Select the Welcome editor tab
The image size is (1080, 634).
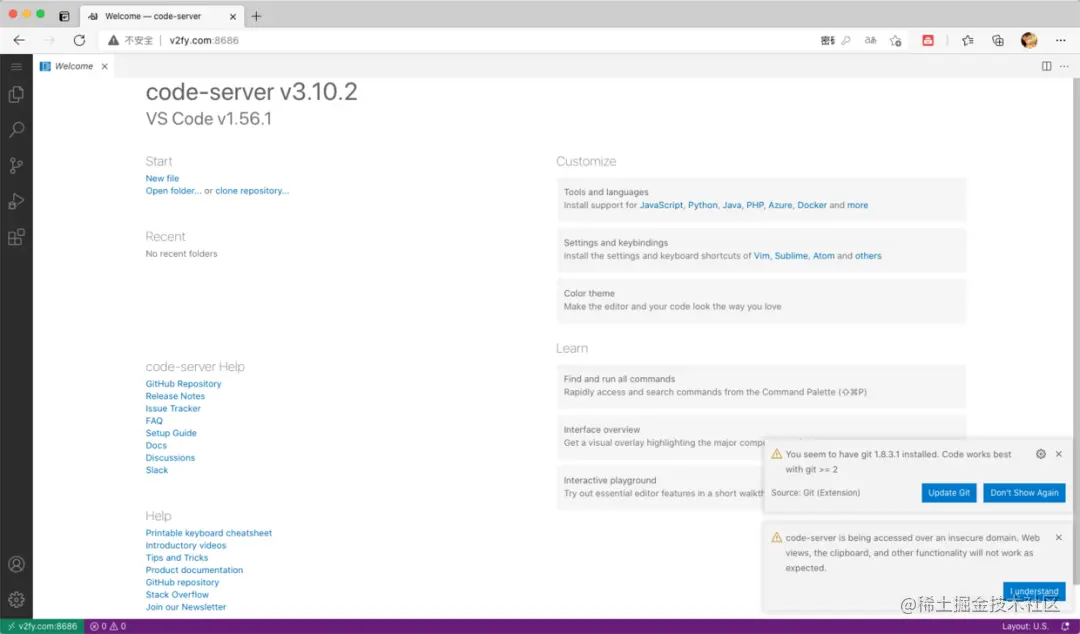pos(74,66)
